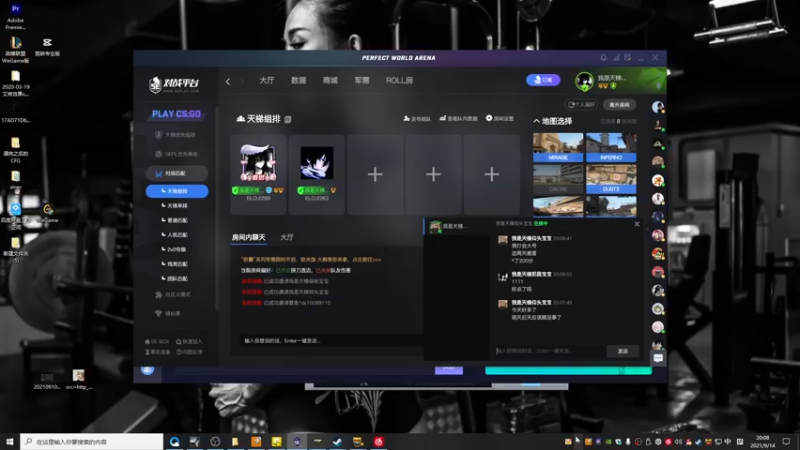Open 锦标赛 in the sidebar
The width and height of the screenshot is (800, 450).
pyautogui.click(x=168, y=313)
